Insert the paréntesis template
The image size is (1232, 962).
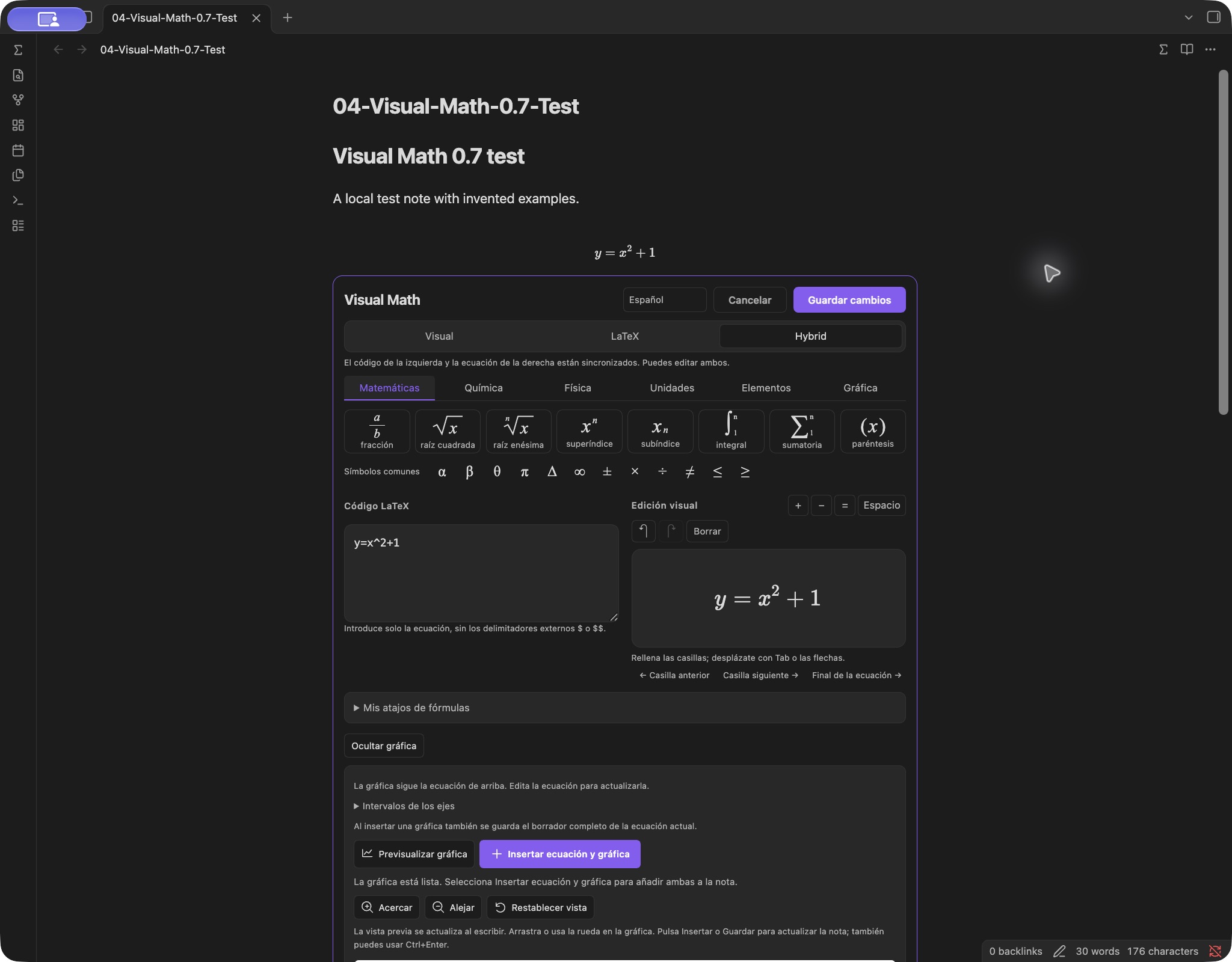point(873,431)
